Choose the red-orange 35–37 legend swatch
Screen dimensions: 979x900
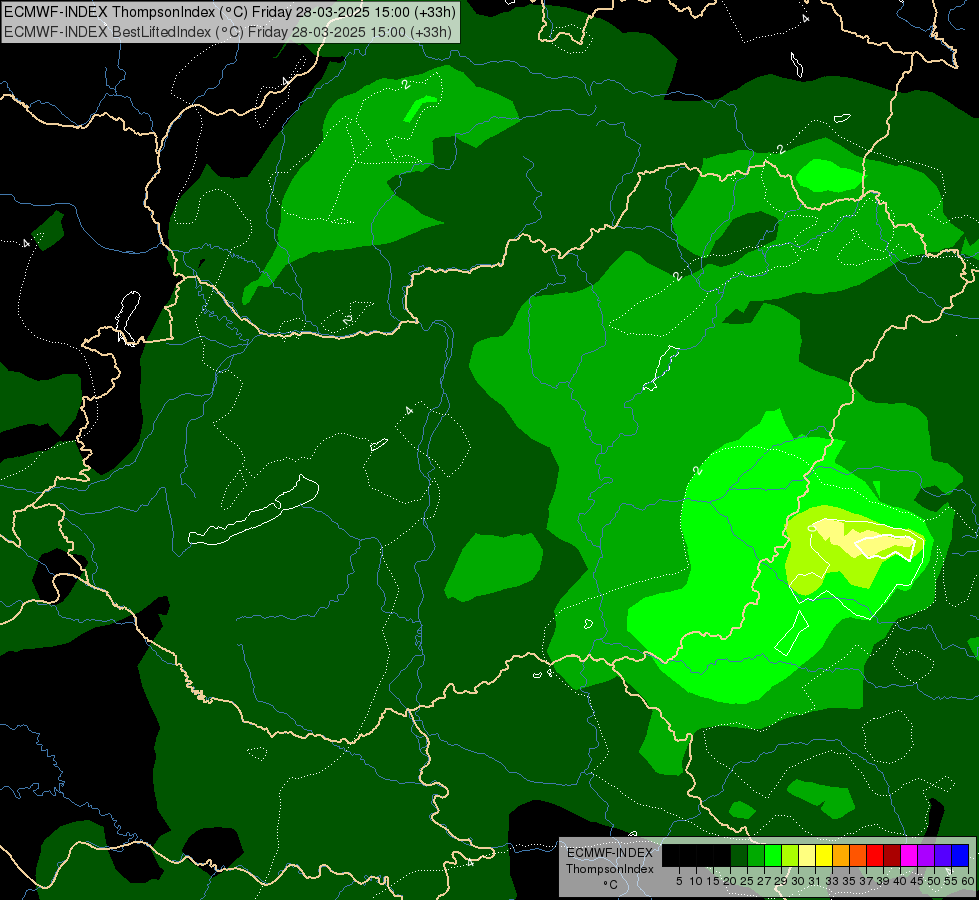point(858,855)
